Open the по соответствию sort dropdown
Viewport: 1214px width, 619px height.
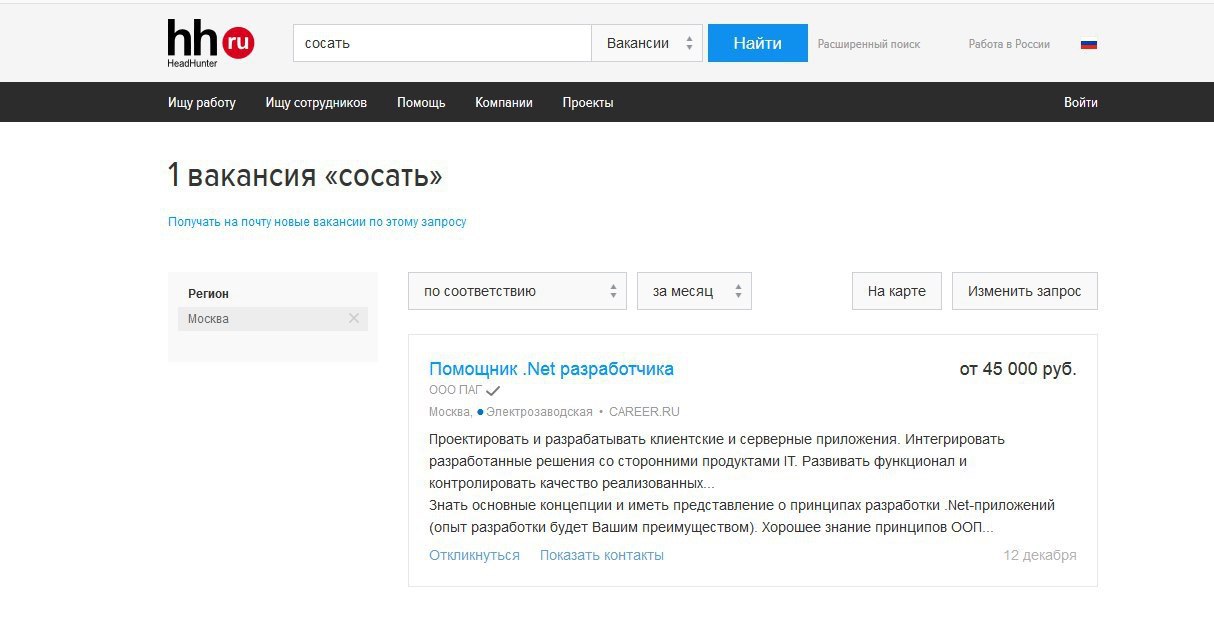(x=517, y=291)
